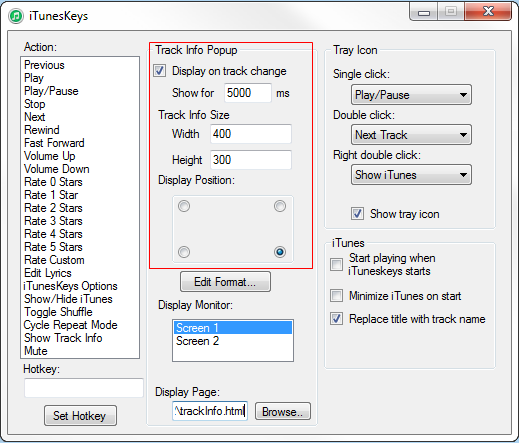The width and height of the screenshot is (519, 443).
Task: Expand the Double click Next Track dropdown
Action: (411, 135)
